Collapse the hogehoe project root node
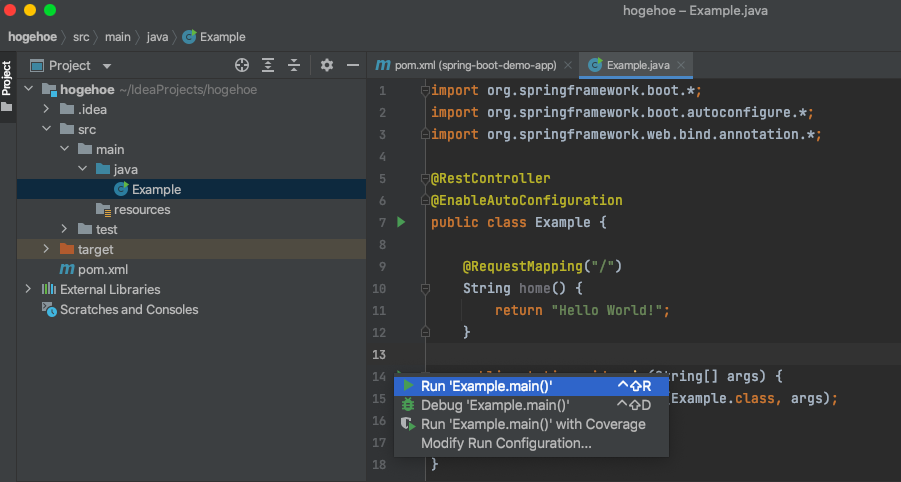 (29, 89)
